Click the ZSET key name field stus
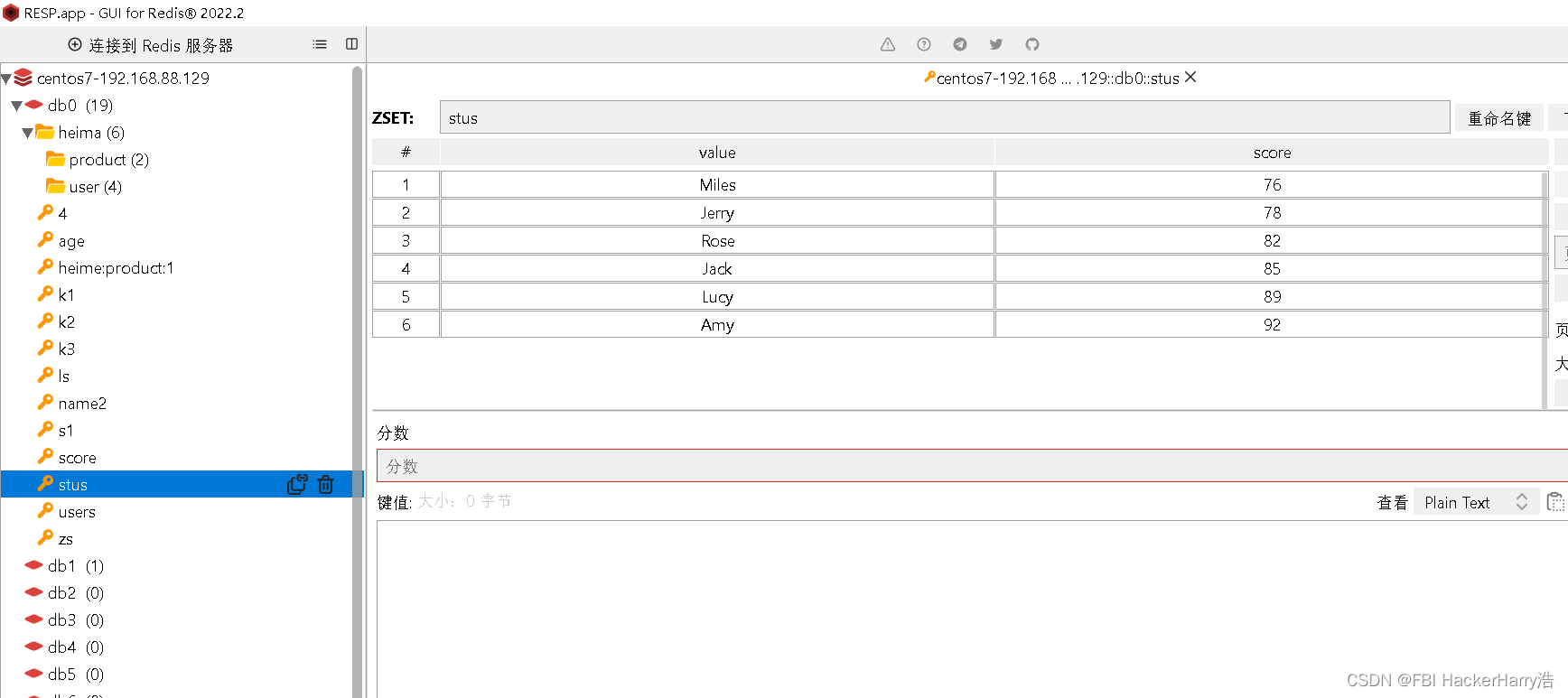Screen dimensions: 1568x698 tap(945, 117)
